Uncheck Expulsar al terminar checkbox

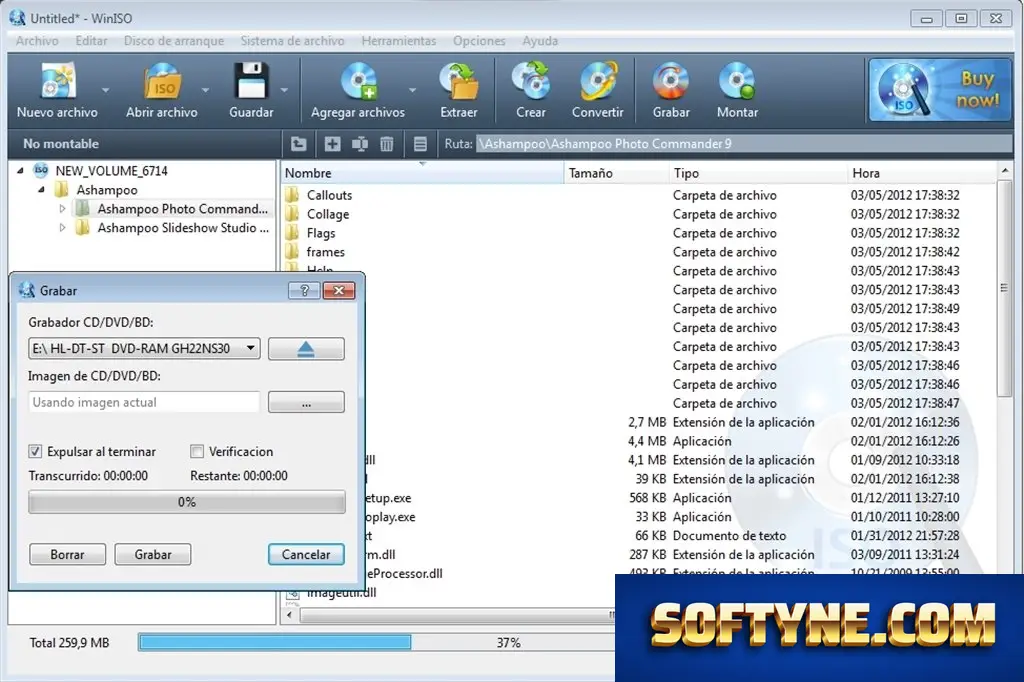(35, 451)
